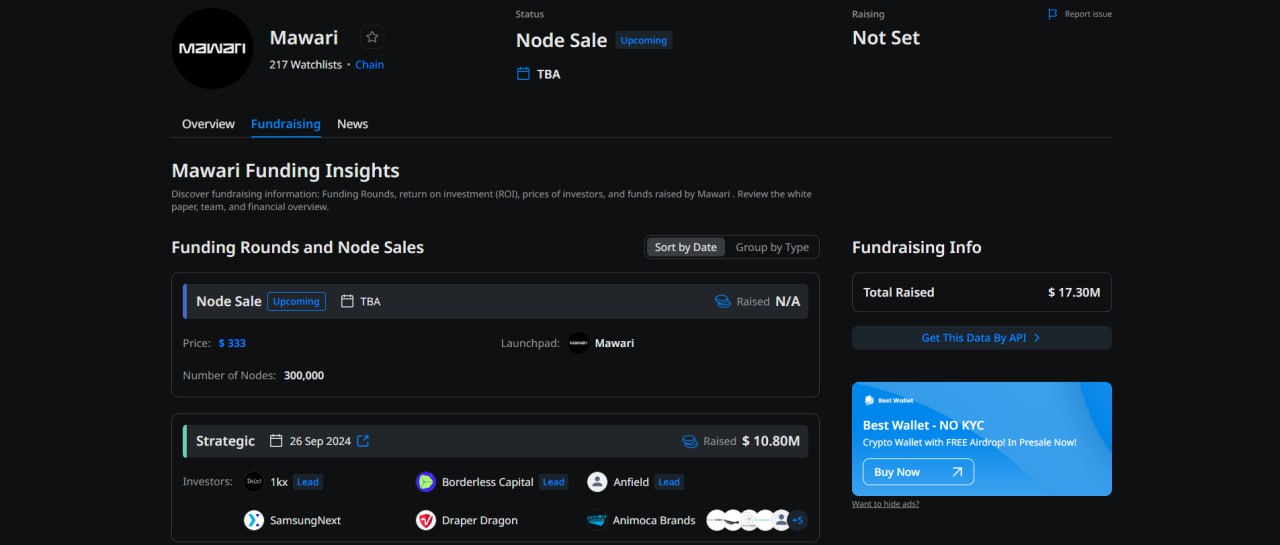Click the Upcoming badge in Node Sale row

(296, 301)
